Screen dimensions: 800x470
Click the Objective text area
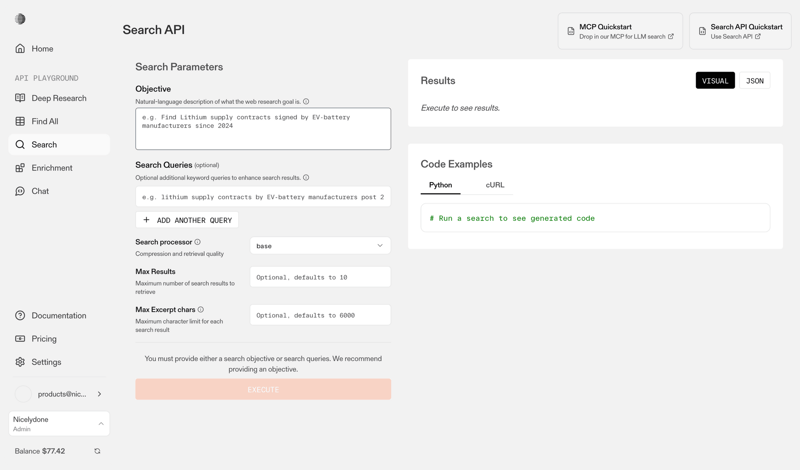point(263,129)
